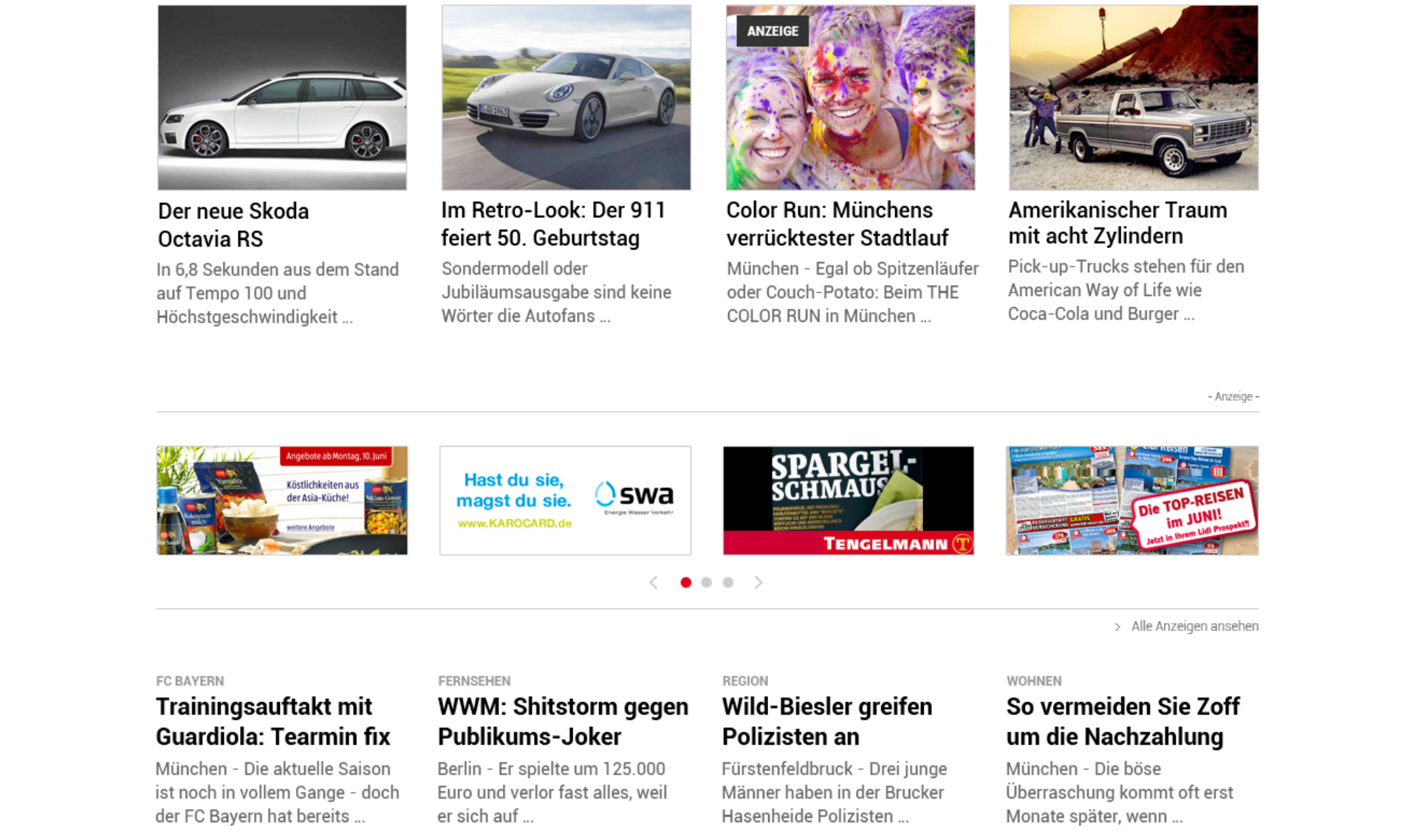The image size is (1418, 840).
Task: Click the previous arrow in the ad carousel
Action: click(x=654, y=582)
